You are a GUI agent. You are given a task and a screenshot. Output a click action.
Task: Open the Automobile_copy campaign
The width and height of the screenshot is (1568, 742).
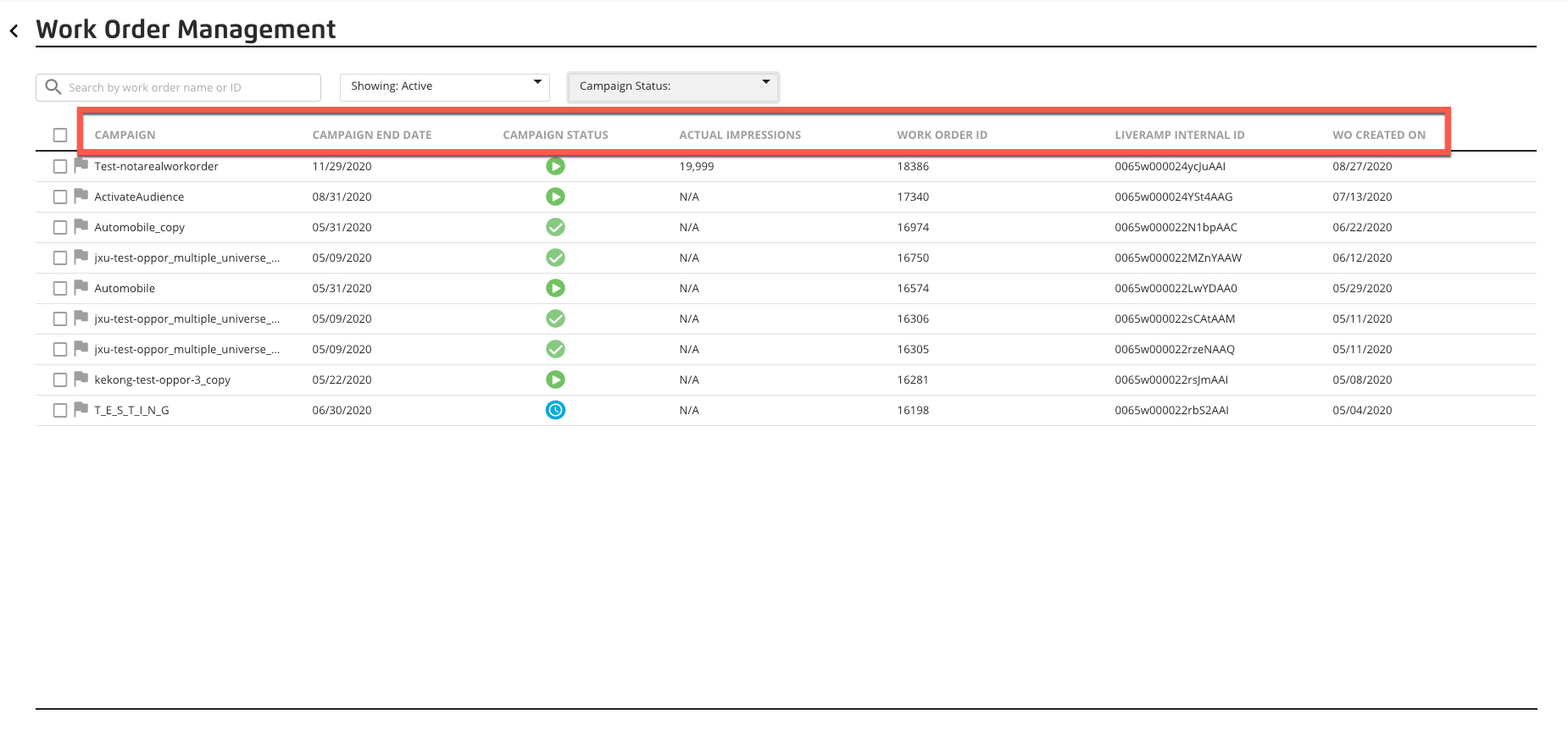pyautogui.click(x=139, y=227)
